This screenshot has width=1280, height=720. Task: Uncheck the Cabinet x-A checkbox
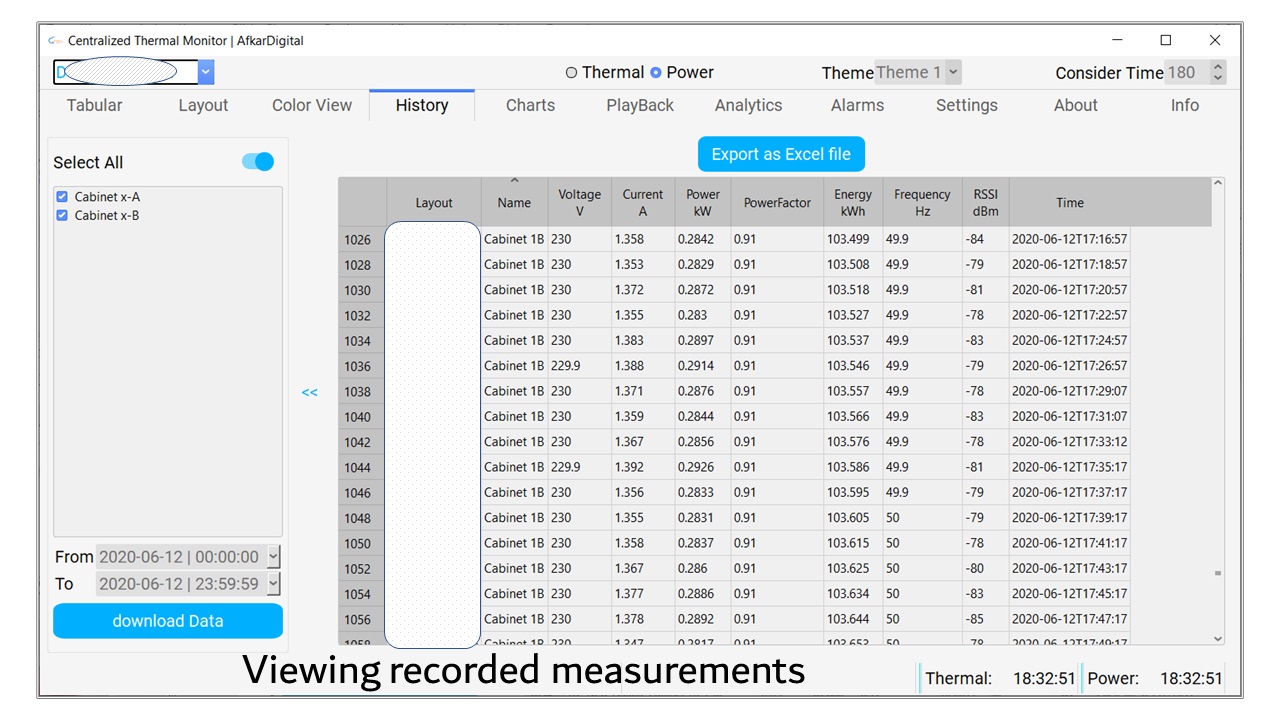(x=62, y=197)
